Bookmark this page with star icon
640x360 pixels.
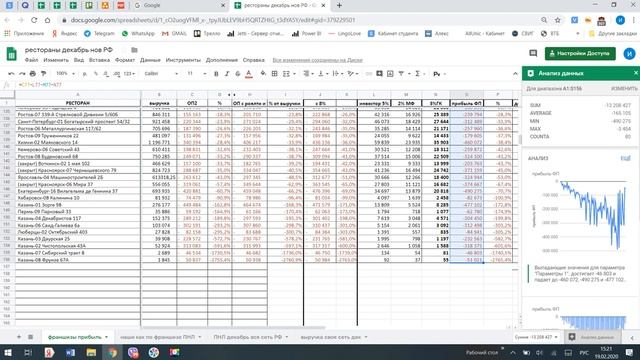[558, 20]
